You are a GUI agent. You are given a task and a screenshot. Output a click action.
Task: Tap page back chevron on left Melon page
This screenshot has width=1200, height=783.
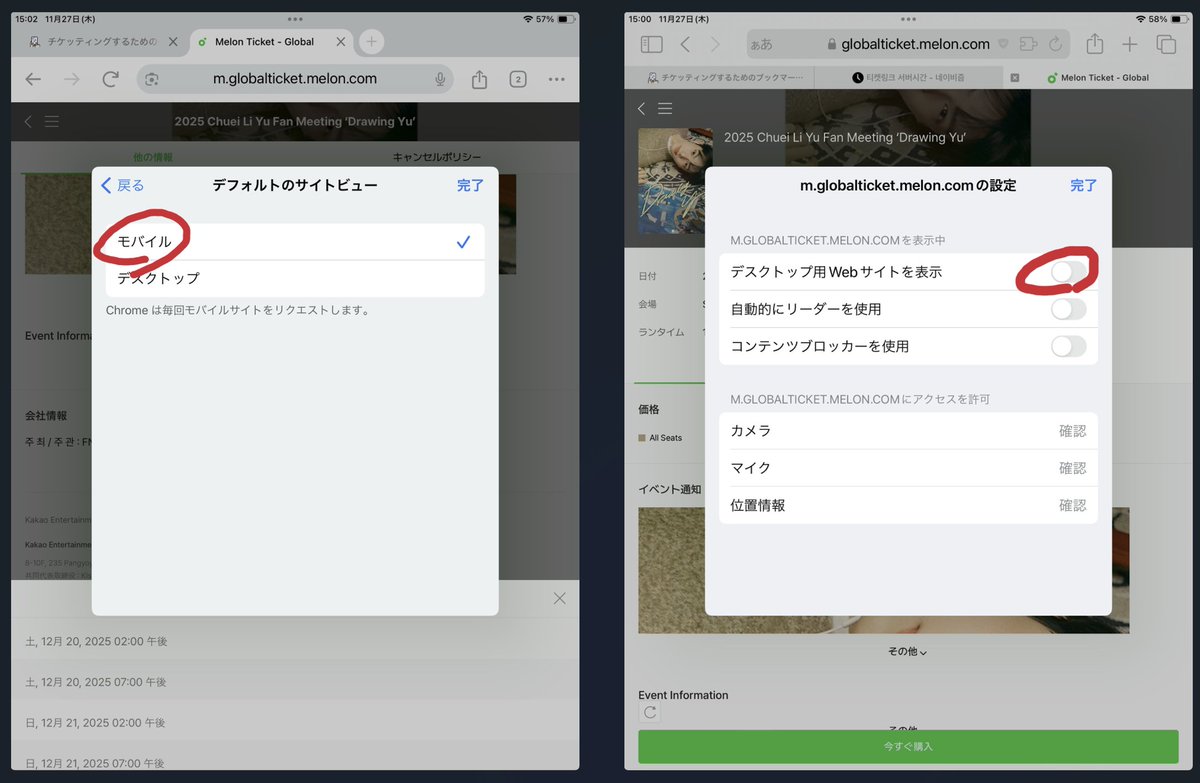tap(28, 121)
